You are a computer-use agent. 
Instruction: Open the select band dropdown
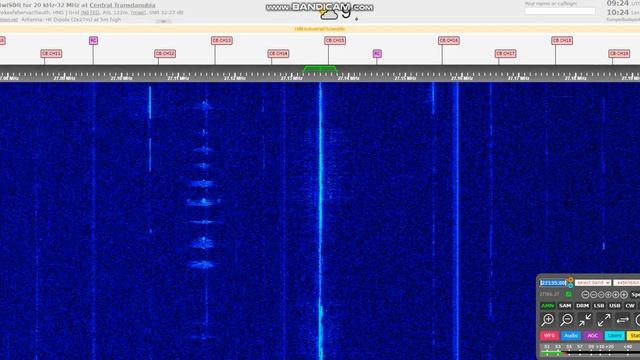coord(593,283)
